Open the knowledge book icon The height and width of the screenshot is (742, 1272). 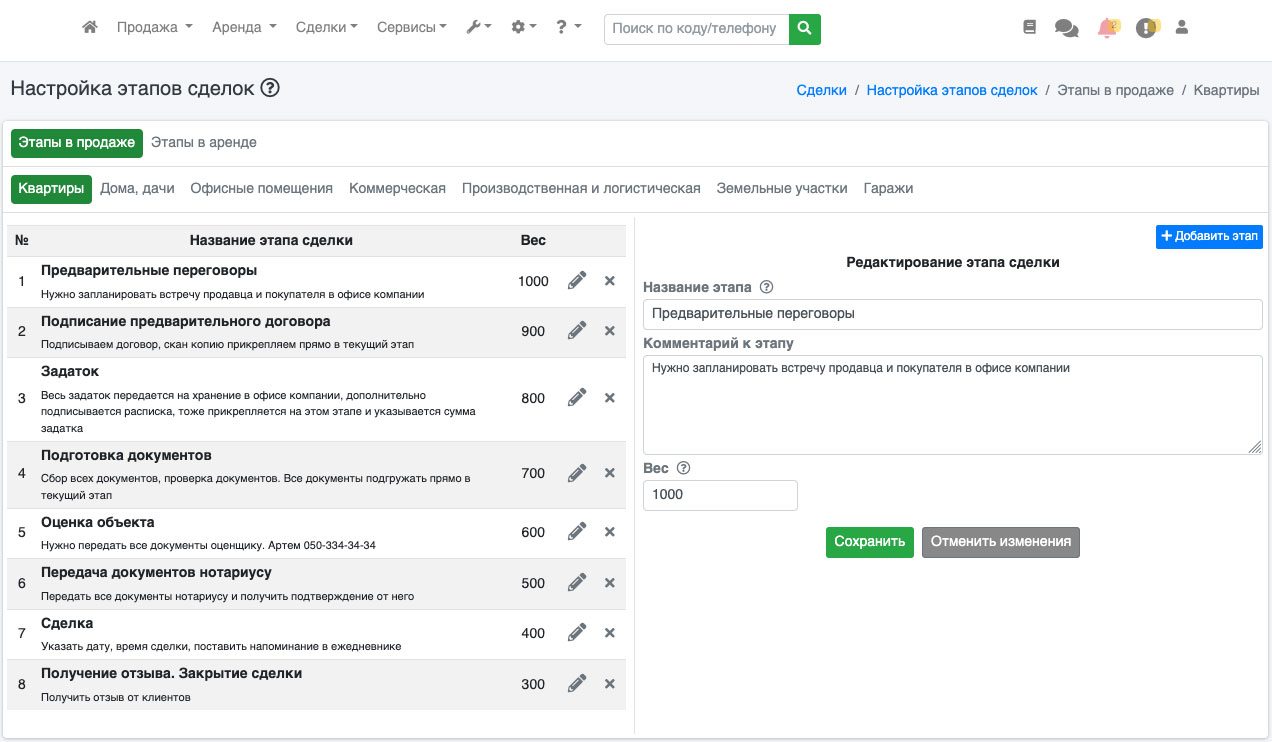[1030, 28]
